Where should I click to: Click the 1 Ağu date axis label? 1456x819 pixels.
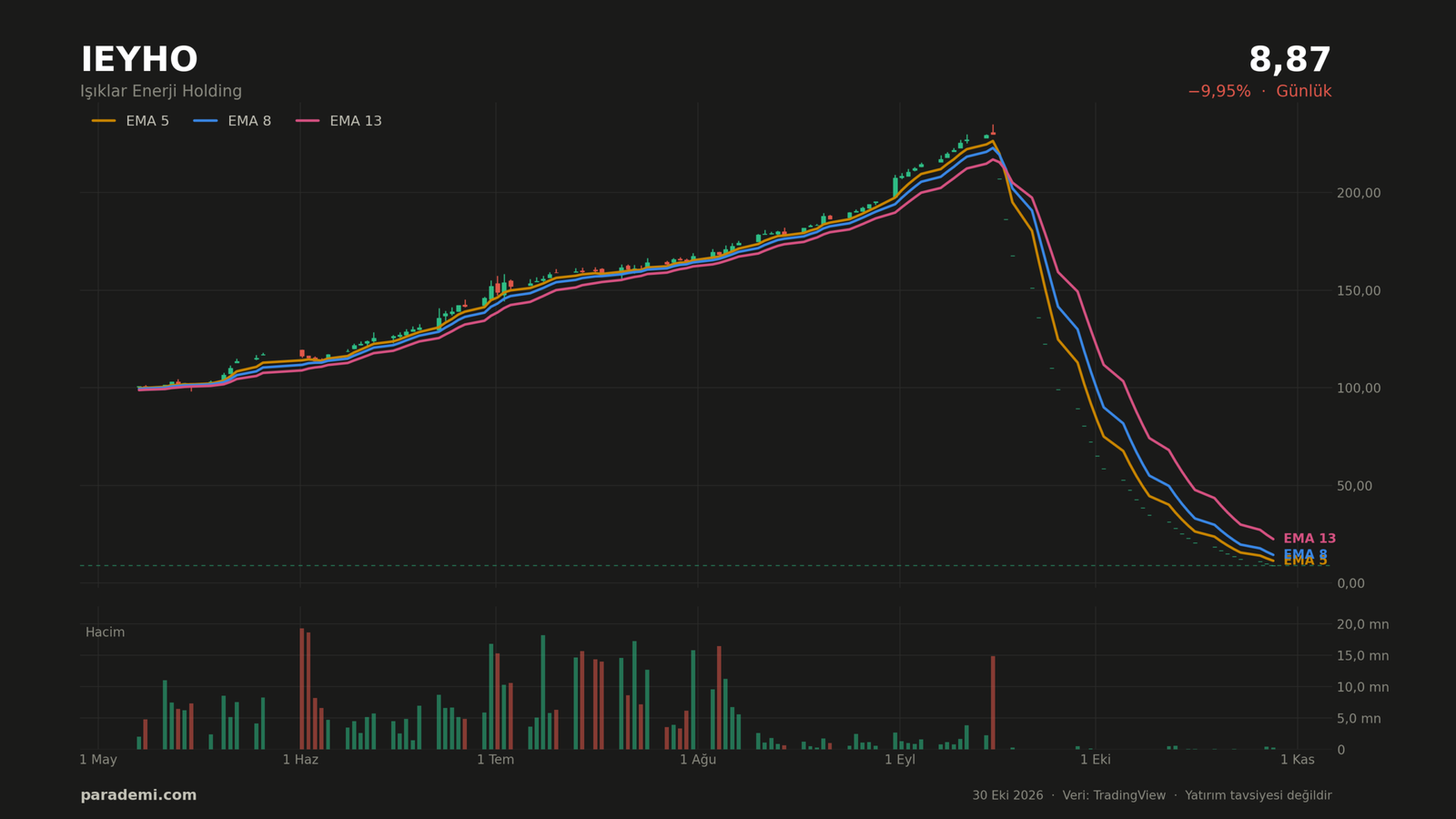[698, 760]
